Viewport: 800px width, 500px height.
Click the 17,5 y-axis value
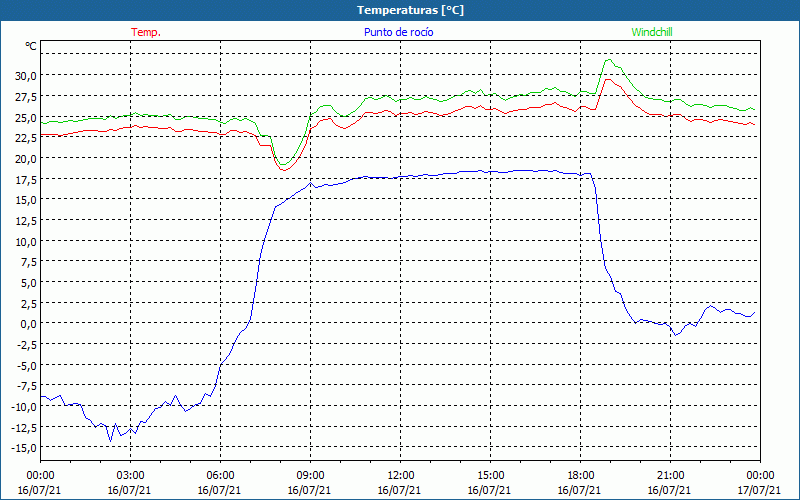[26, 179]
